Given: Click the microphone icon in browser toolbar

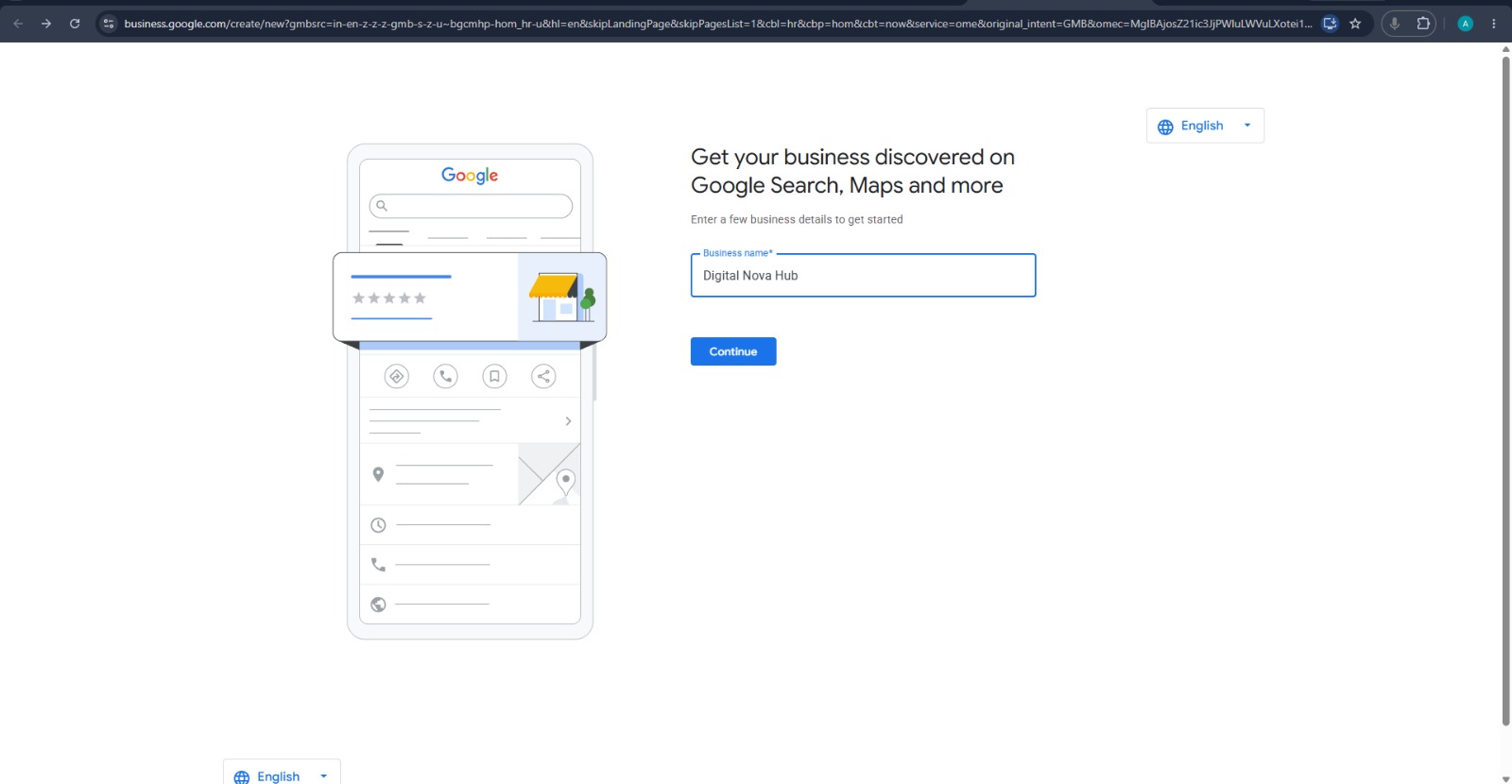Looking at the screenshot, I should 1394,24.
